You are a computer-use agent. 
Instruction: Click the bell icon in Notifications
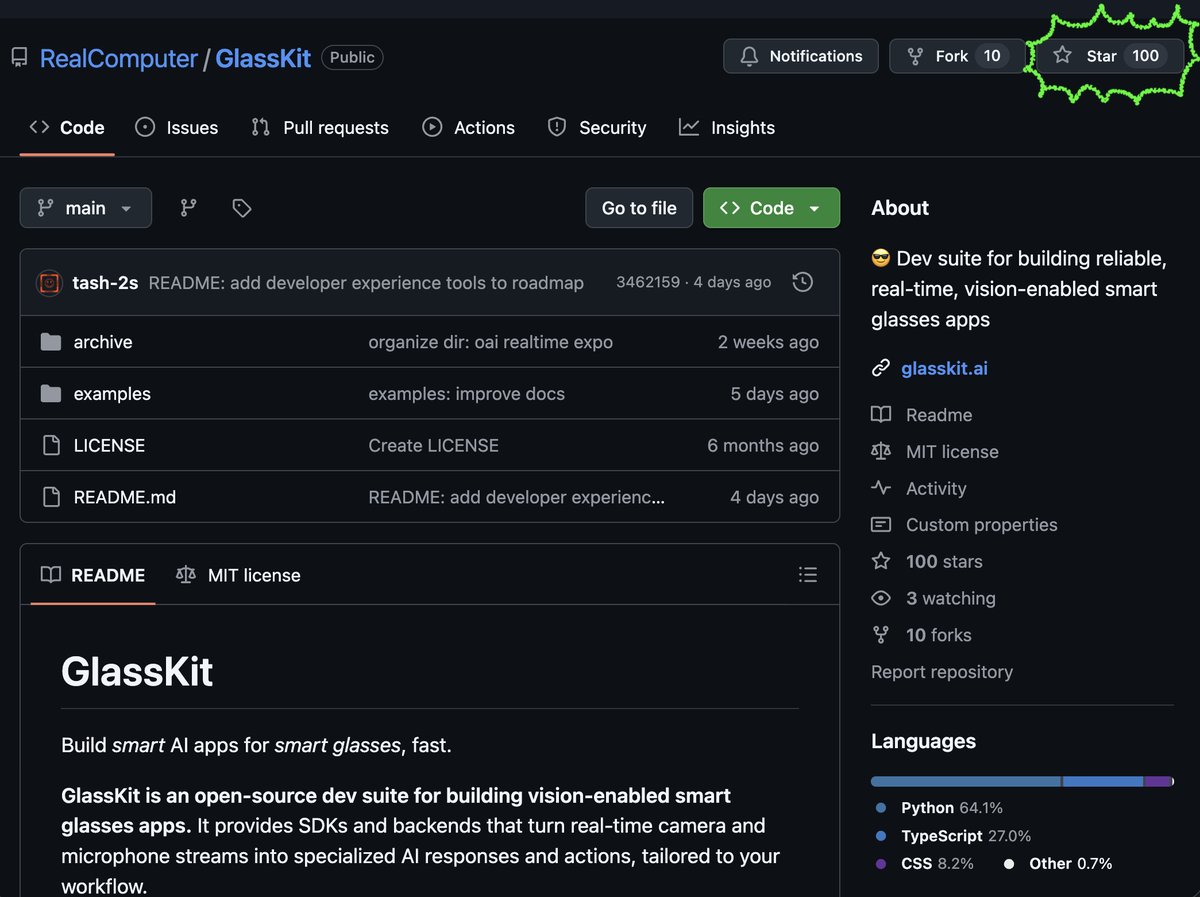click(x=749, y=56)
